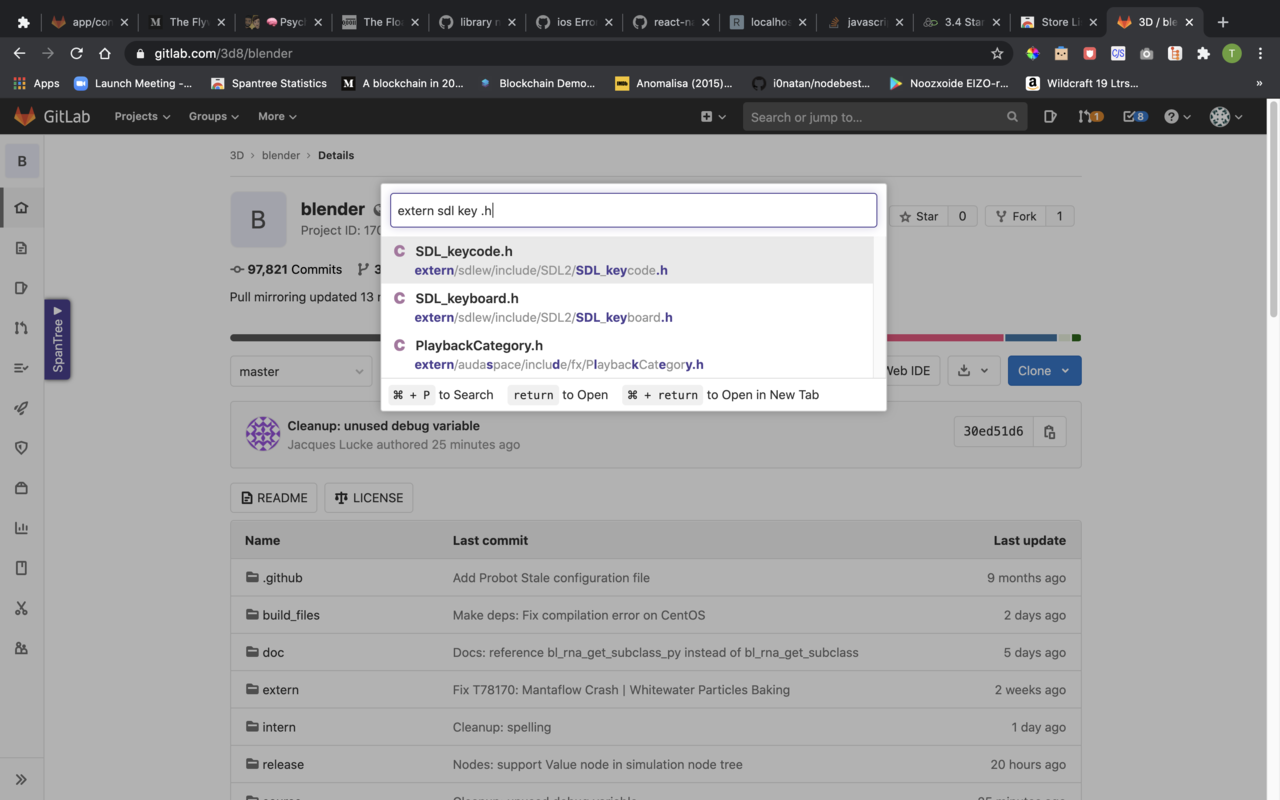Viewport: 1280px width, 800px height.
Task: Open the Spantree Statistics bookmark
Action: (269, 84)
